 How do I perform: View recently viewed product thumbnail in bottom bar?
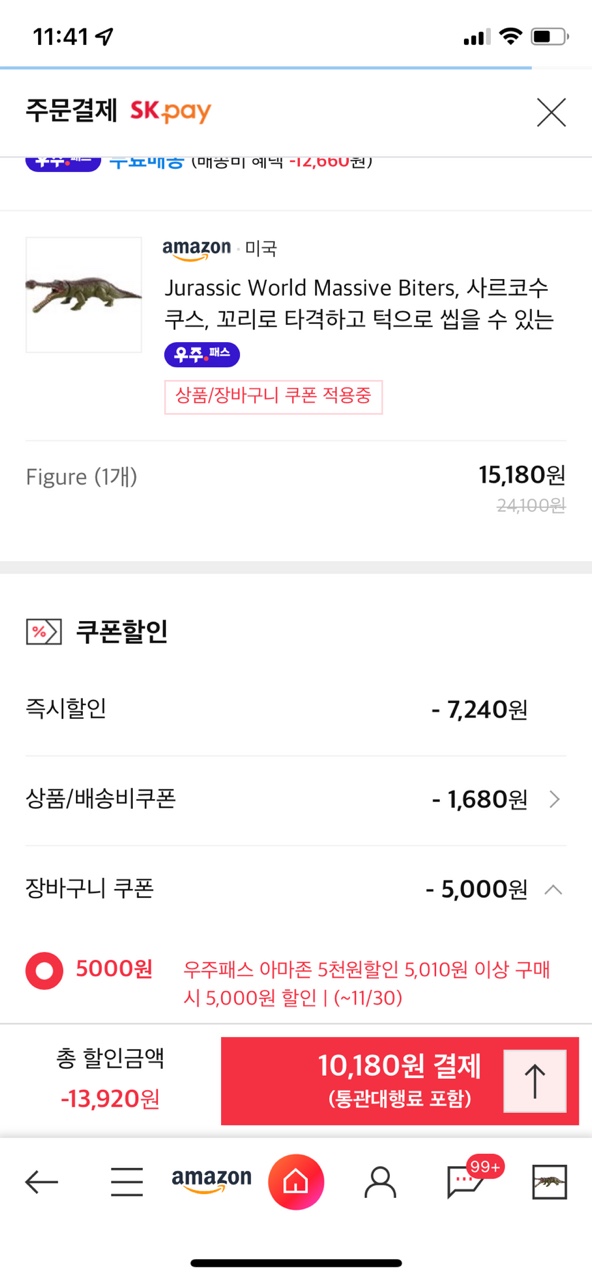click(x=549, y=1182)
